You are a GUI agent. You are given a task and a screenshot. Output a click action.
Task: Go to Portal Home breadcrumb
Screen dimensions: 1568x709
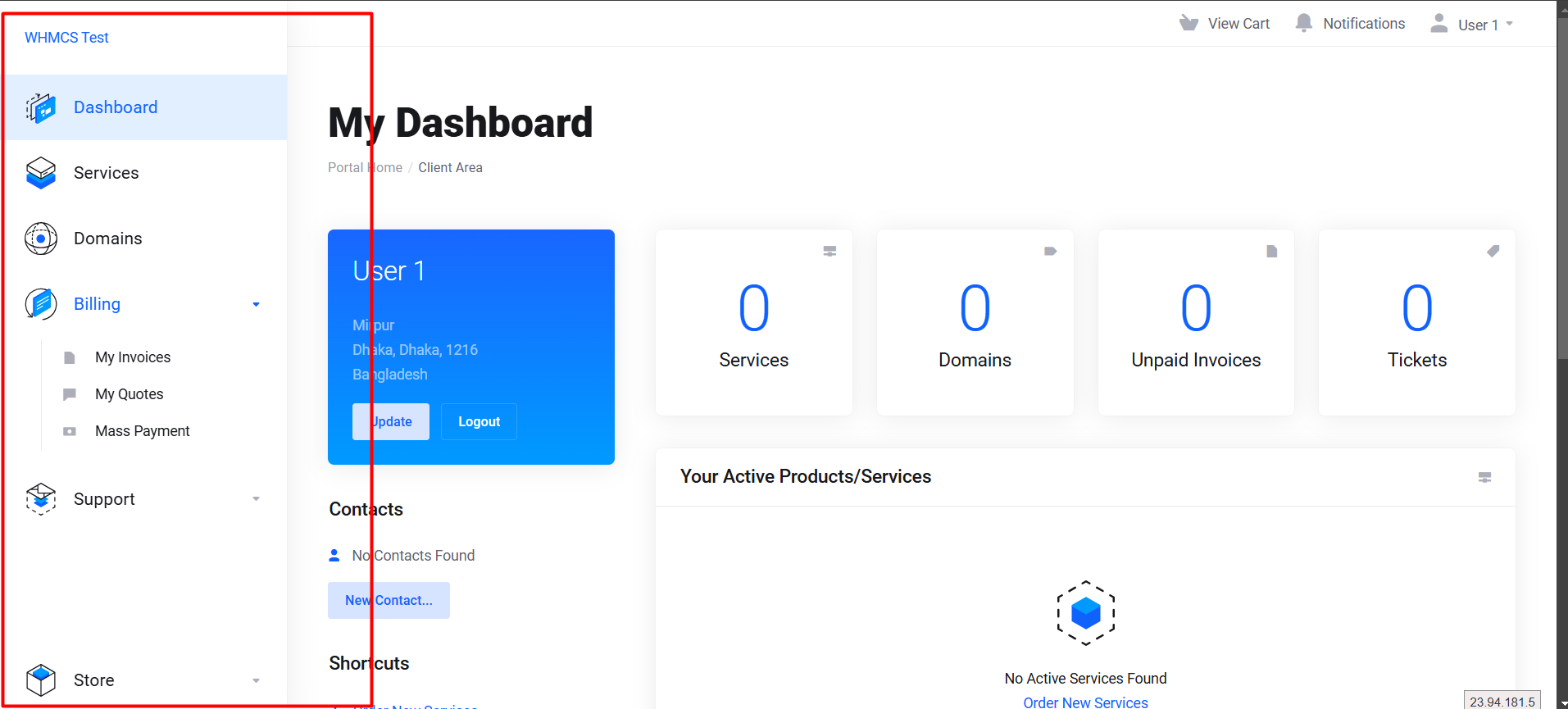(365, 167)
